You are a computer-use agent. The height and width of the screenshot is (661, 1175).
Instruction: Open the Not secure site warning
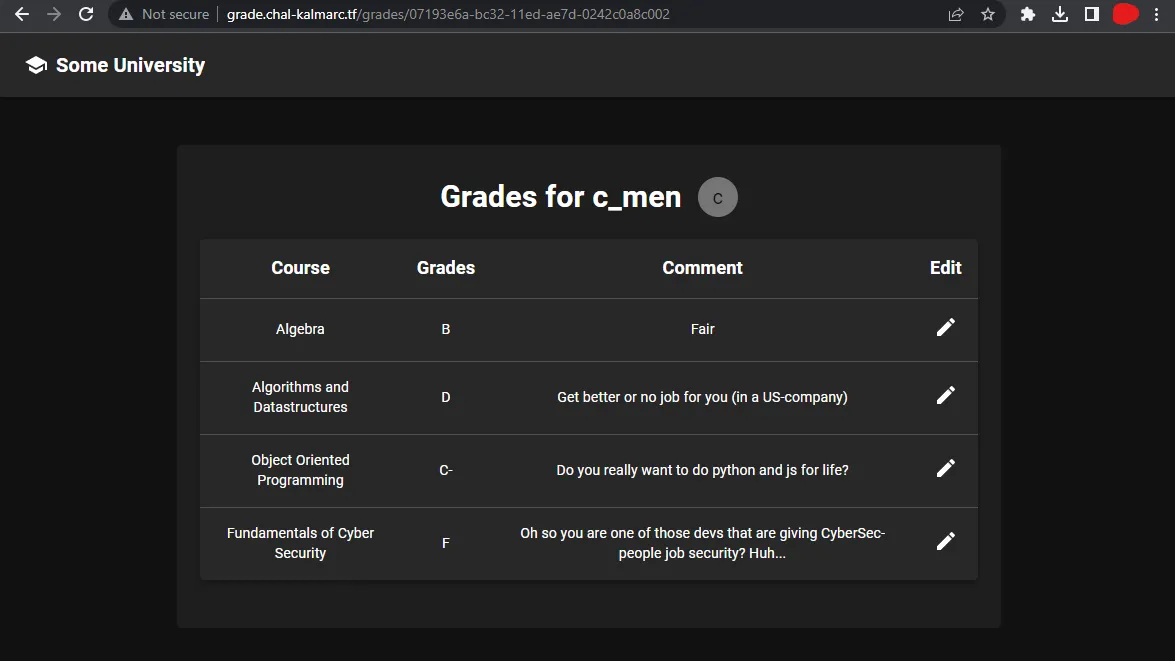(162, 15)
